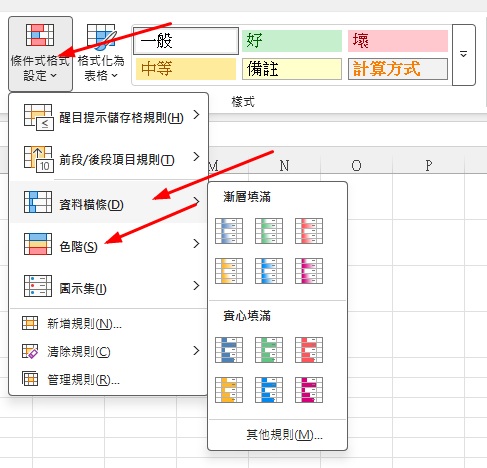Click the 醒目提示儲存格規則 icon
The width and height of the screenshot is (487, 468).
38,117
